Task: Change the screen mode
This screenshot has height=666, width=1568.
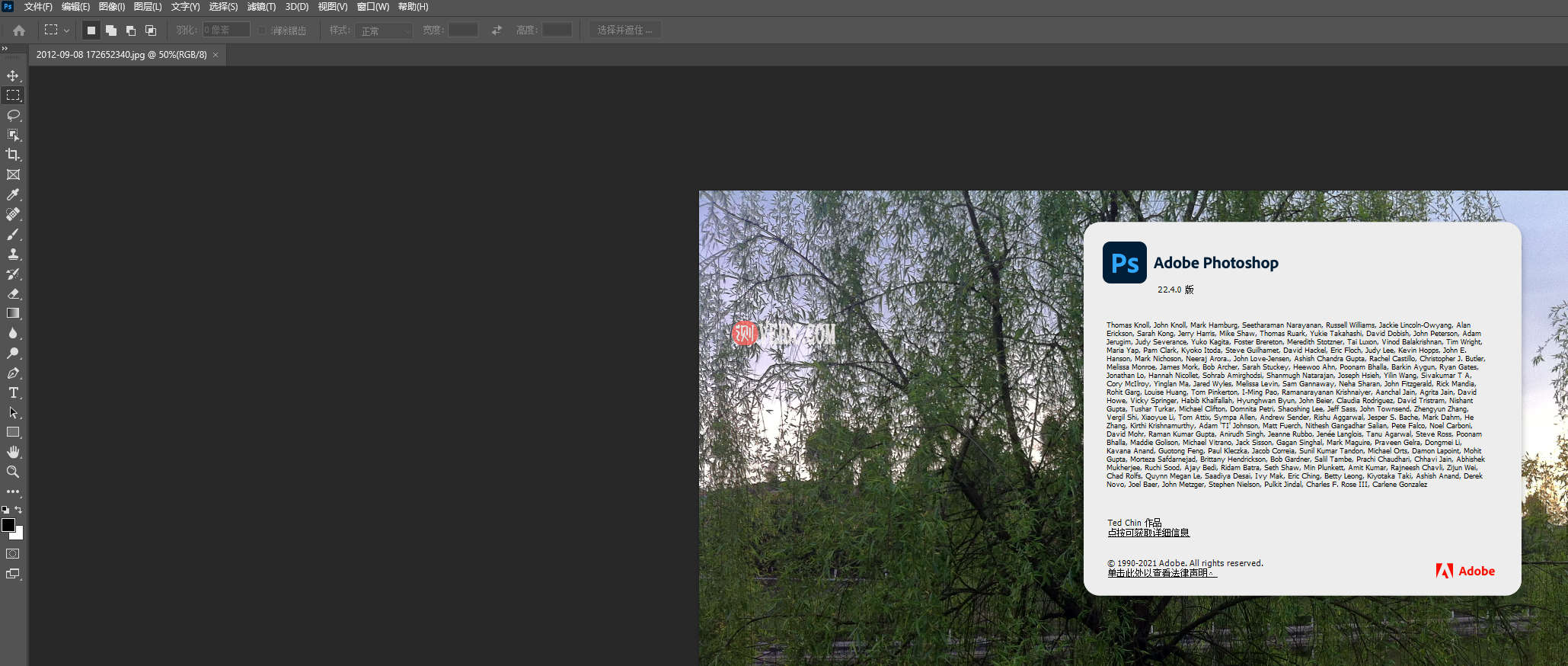Action: [x=13, y=574]
